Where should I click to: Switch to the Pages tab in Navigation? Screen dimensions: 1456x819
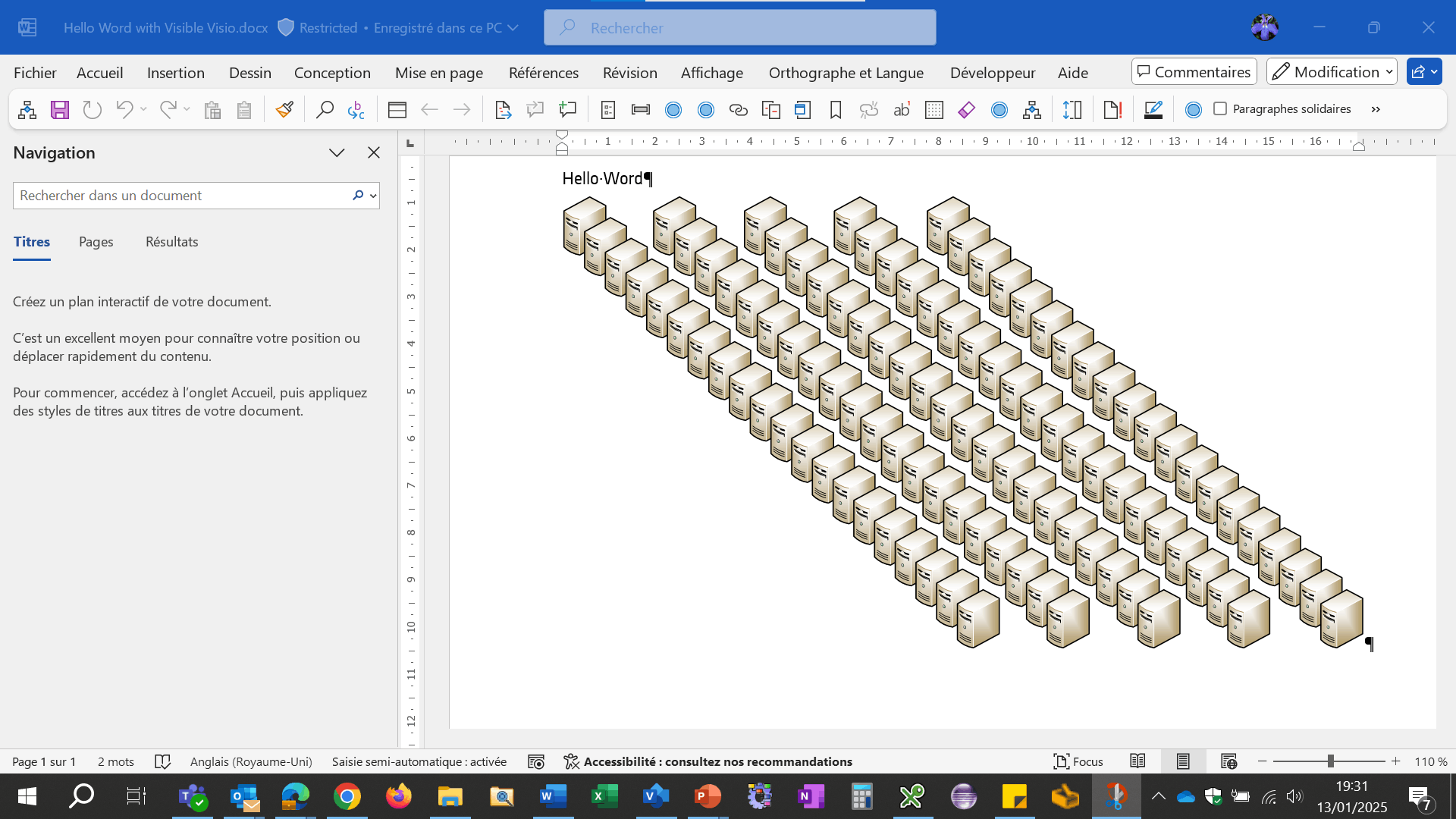pos(96,242)
